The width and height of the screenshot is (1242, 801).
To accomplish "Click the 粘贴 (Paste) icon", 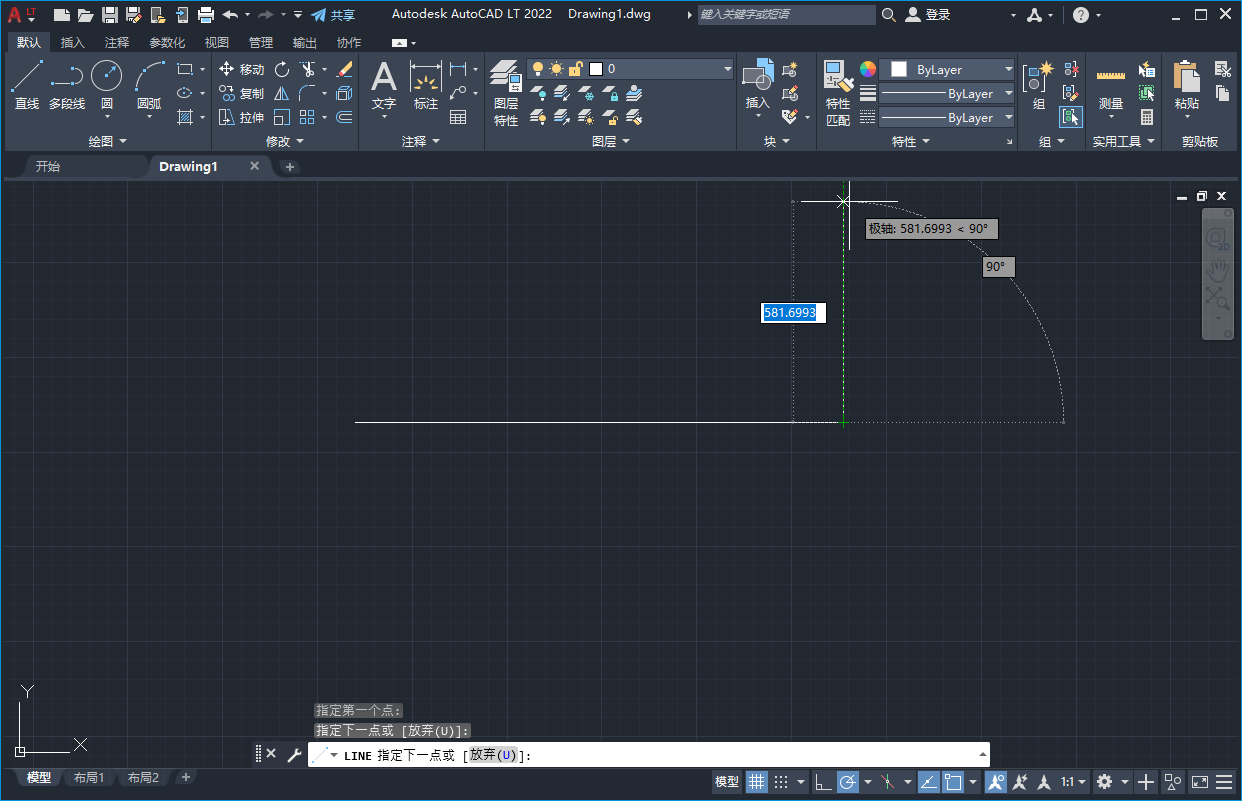I will point(1184,80).
